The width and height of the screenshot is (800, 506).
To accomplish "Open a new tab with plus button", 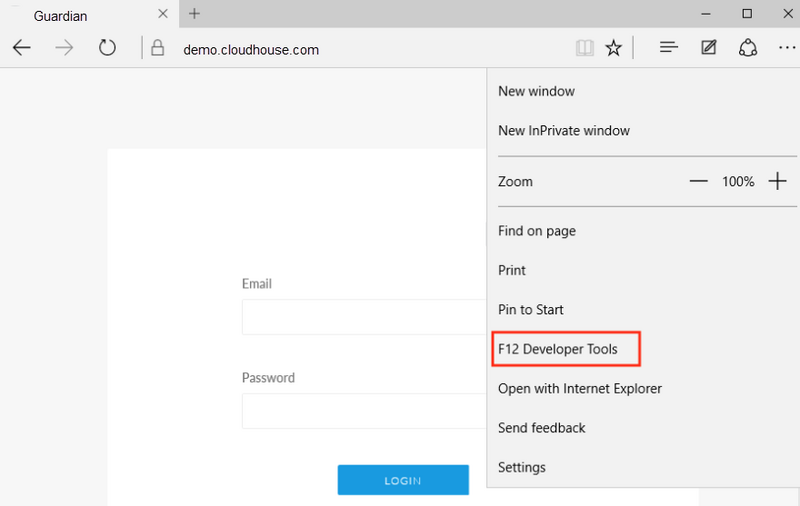I will (195, 14).
